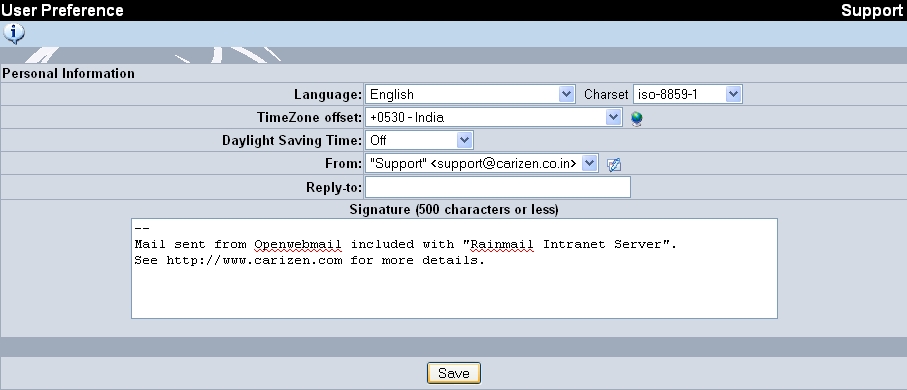Open the Charset dropdown
Screen dimensions: 907x390
687,94
